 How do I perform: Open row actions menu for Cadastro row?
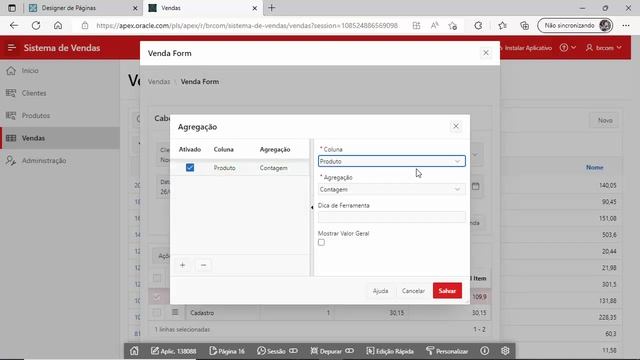[175, 313]
